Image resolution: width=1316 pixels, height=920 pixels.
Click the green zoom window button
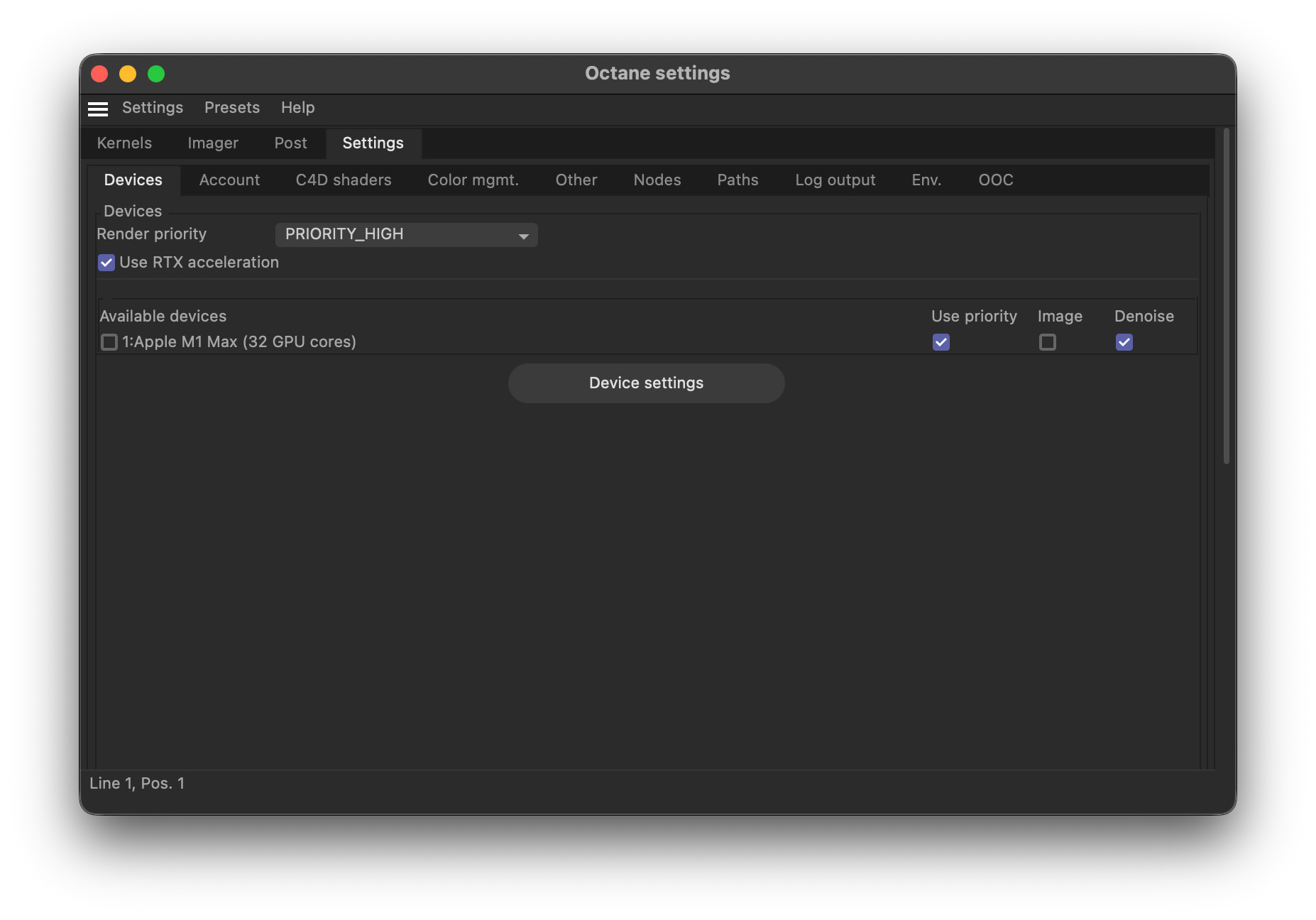click(156, 74)
